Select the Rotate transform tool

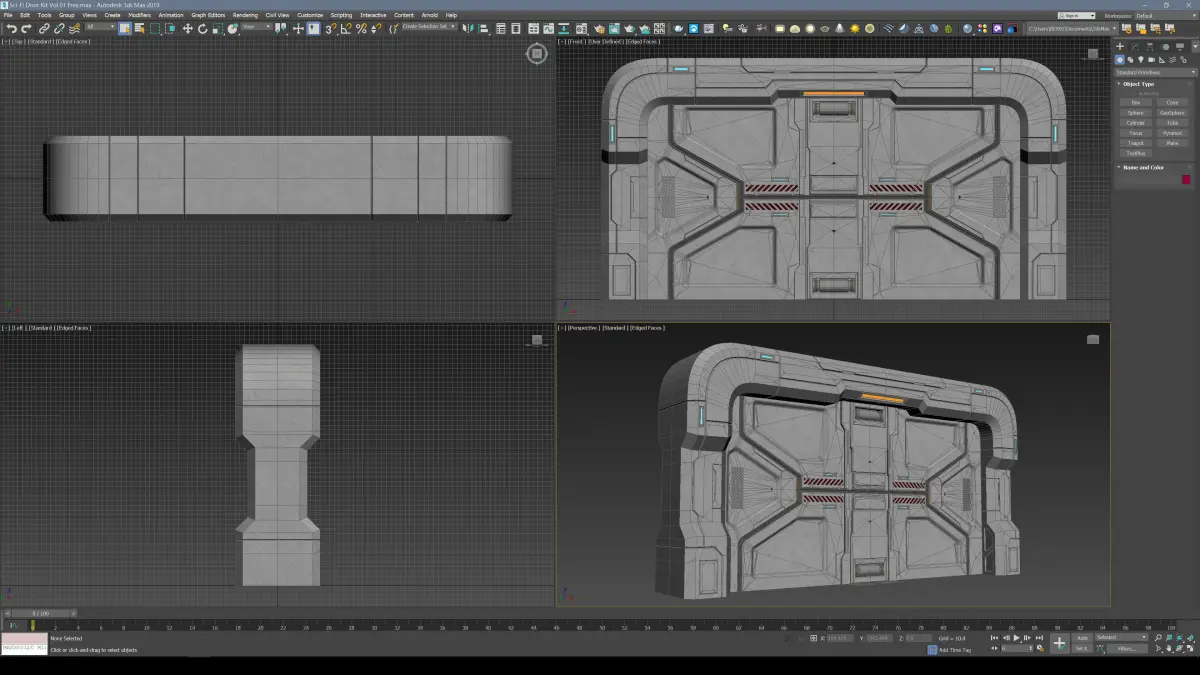[x=202, y=29]
